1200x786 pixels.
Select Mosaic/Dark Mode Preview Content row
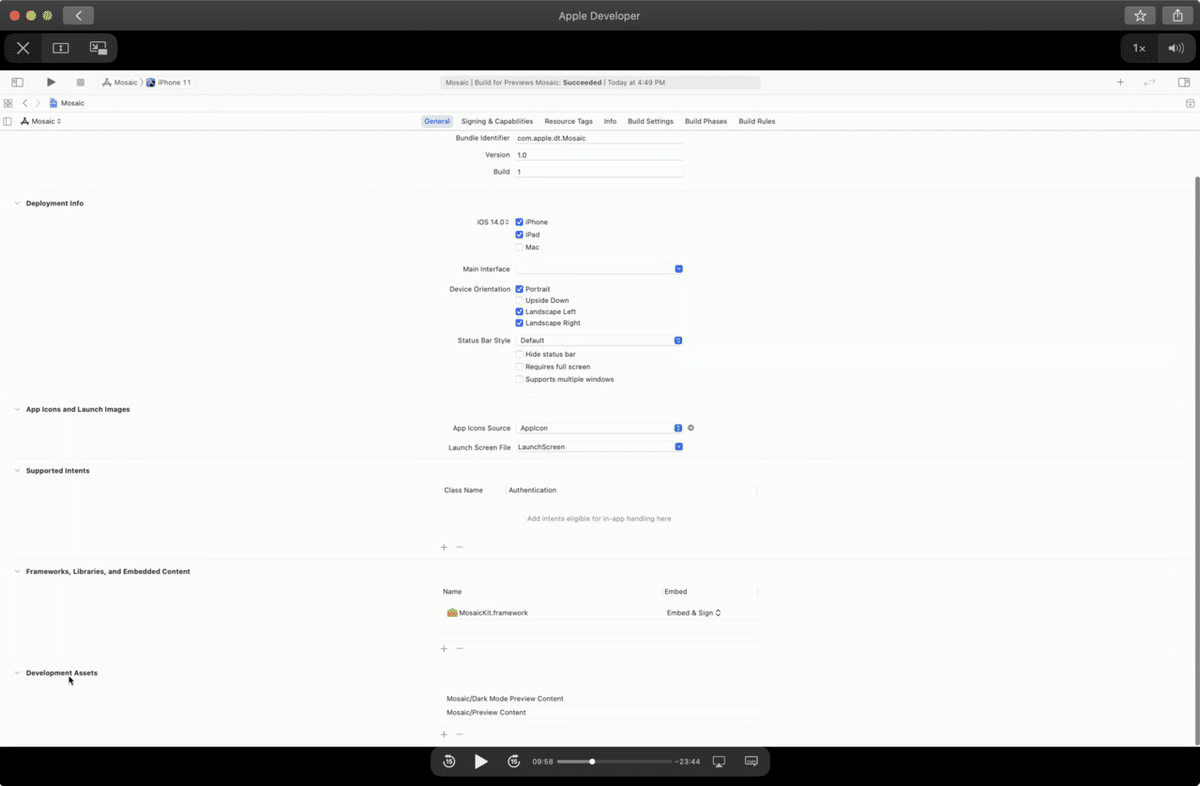coord(600,699)
